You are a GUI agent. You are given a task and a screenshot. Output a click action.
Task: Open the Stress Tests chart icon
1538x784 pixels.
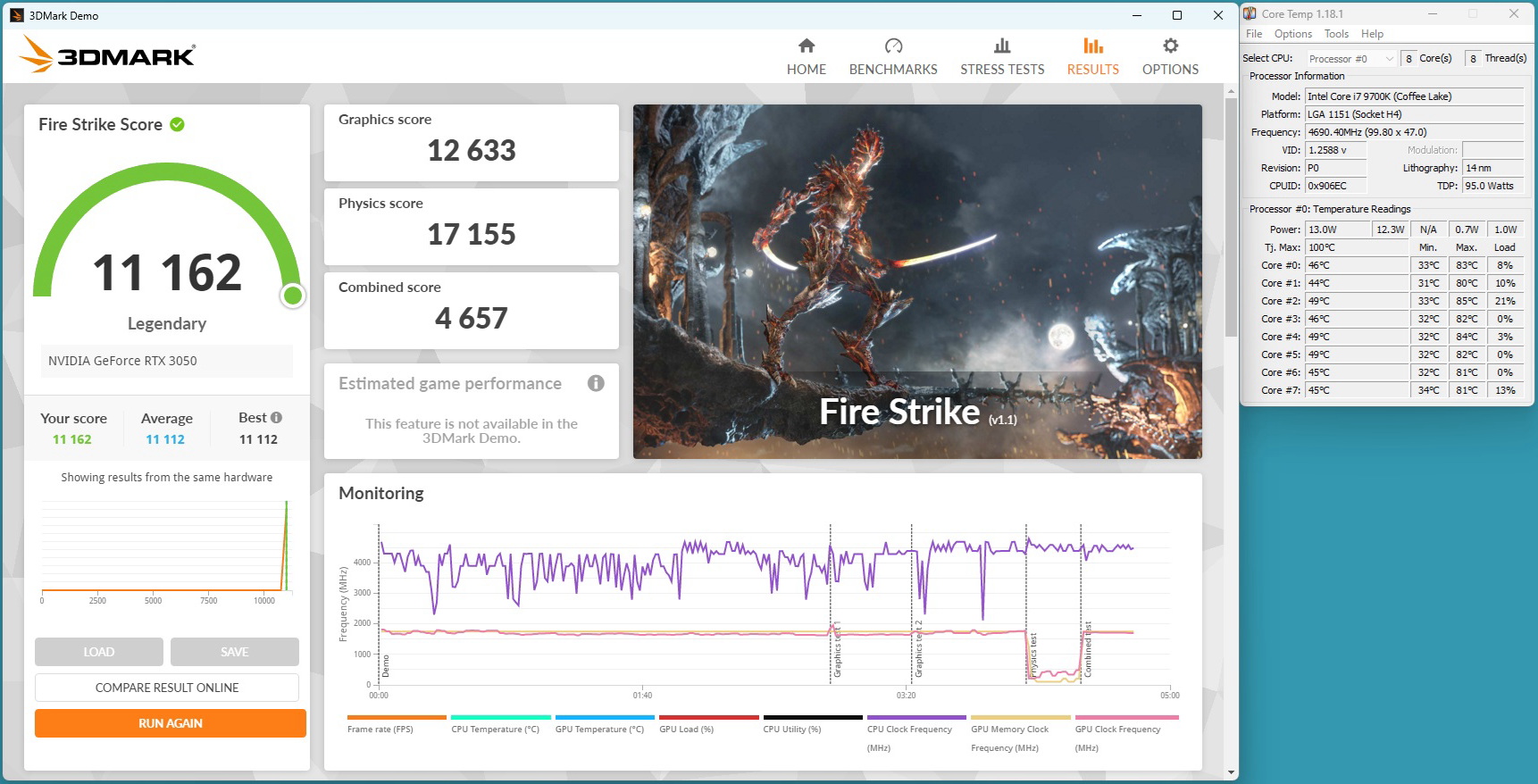click(x=1002, y=46)
